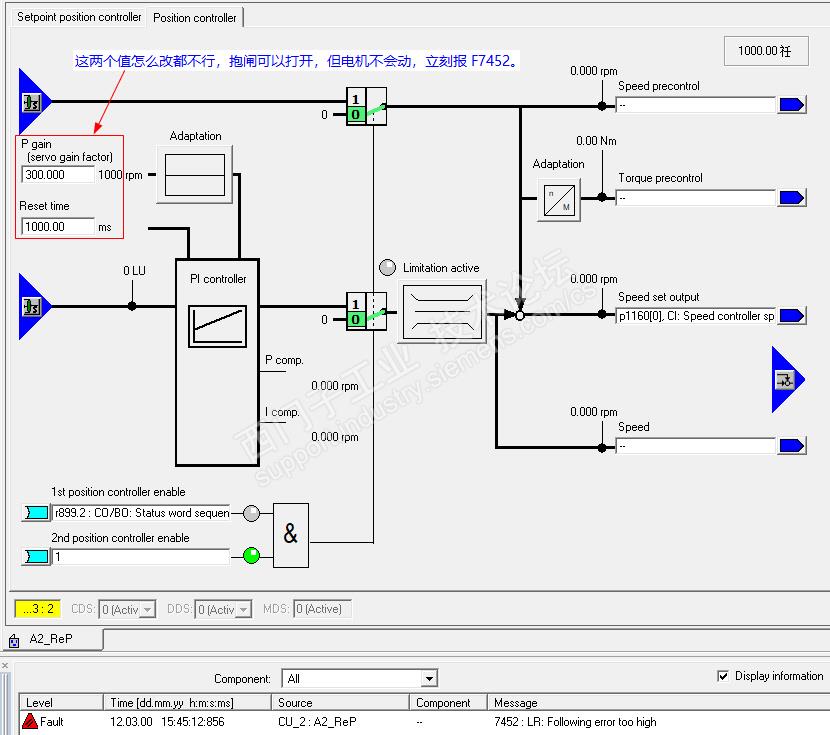Viewport: 830px width, 735px height.
Task: Click the green 2nd enable status lamp
Action: (251, 556)
